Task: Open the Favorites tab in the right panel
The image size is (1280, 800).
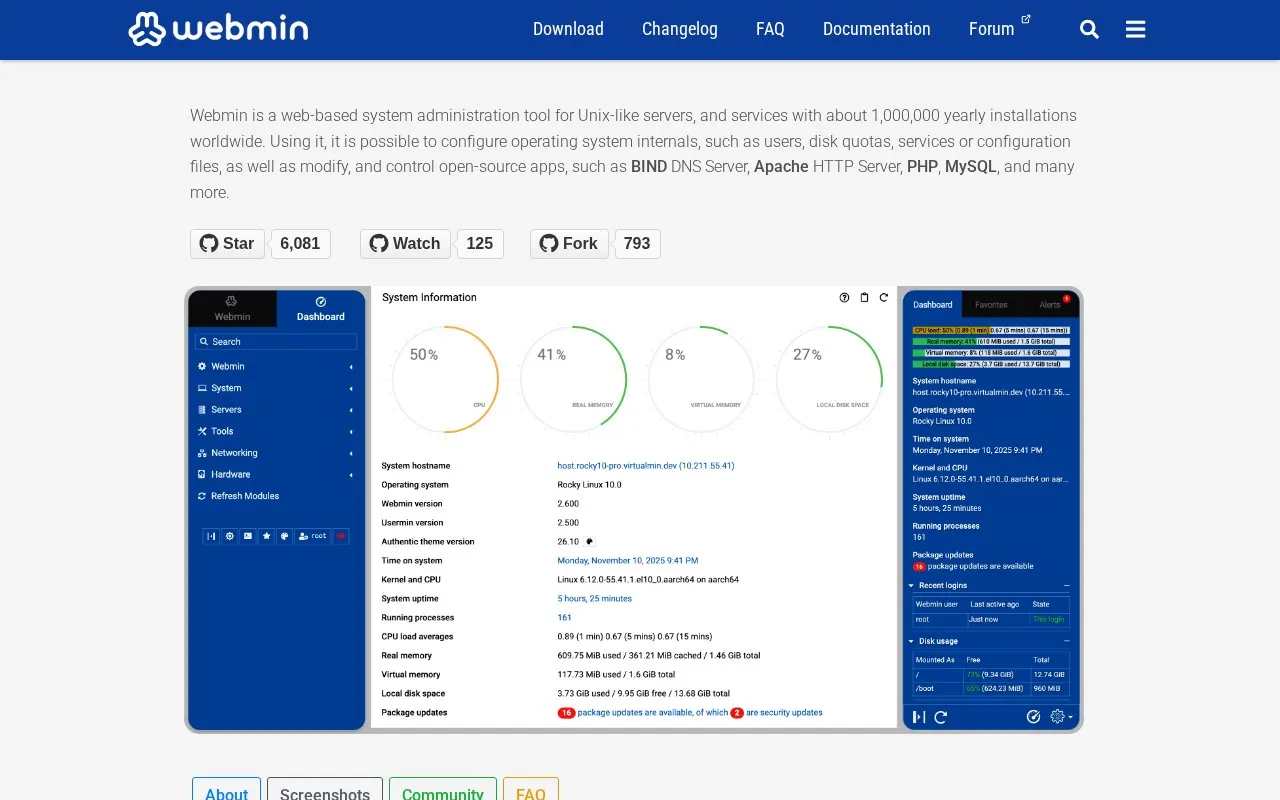Action: pyautogui.click(x=991, y=304)
